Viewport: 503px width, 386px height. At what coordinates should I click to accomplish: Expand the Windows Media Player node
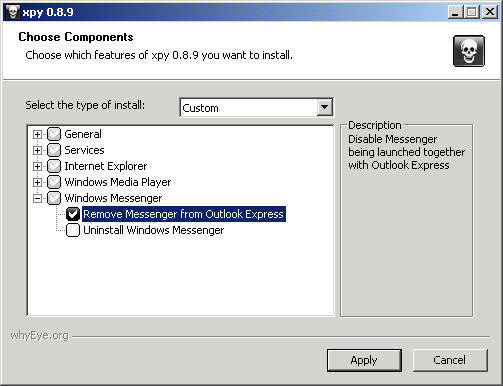tap(37, 182)
